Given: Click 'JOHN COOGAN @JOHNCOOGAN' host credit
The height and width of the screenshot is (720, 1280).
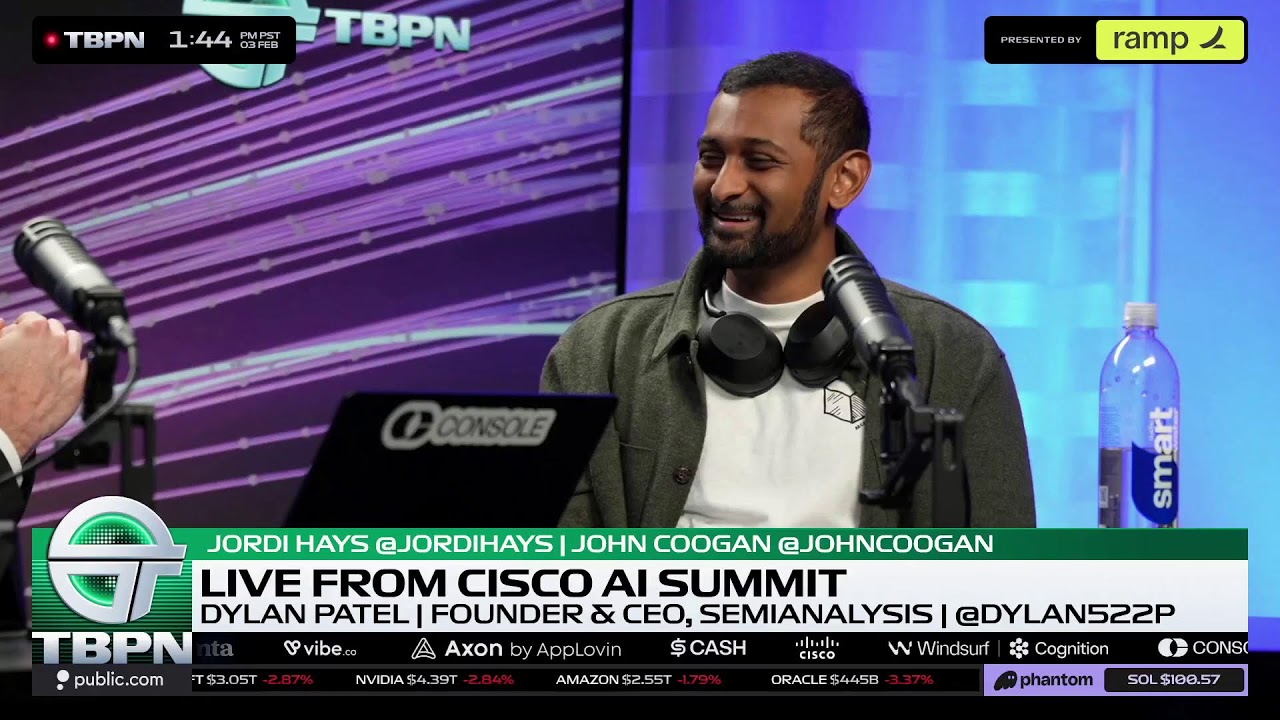Looking at the screenshot, I should (783, 544).
